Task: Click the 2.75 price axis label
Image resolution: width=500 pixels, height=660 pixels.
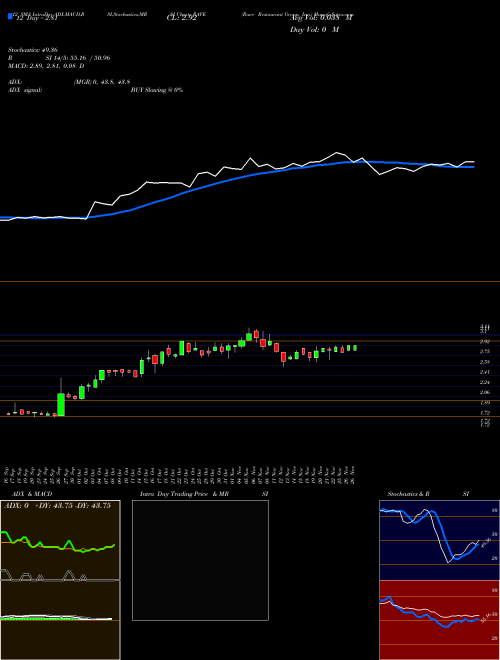Action: tap(484, 352)
